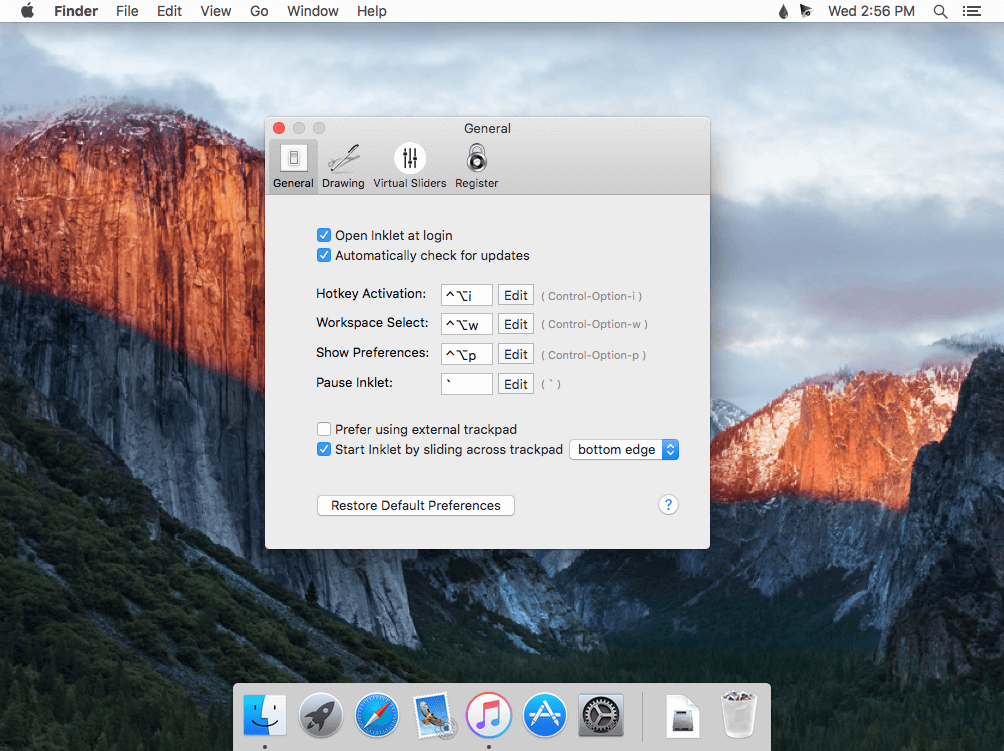Click Restore Default Preferences
Image resolution: width=1004 pixels, height=751 pixels.
[416, 506]
